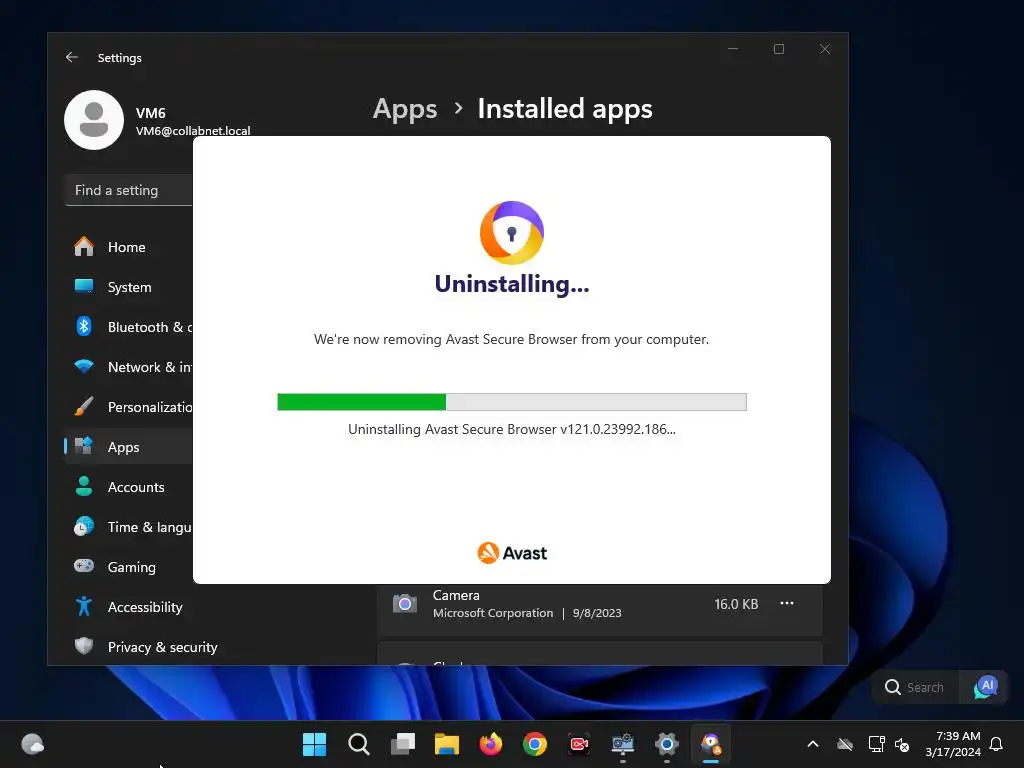Click the 16.0 KB size value
This screenshot has width=1024, height=768.
pyautogui.click(x=736, y=604)
